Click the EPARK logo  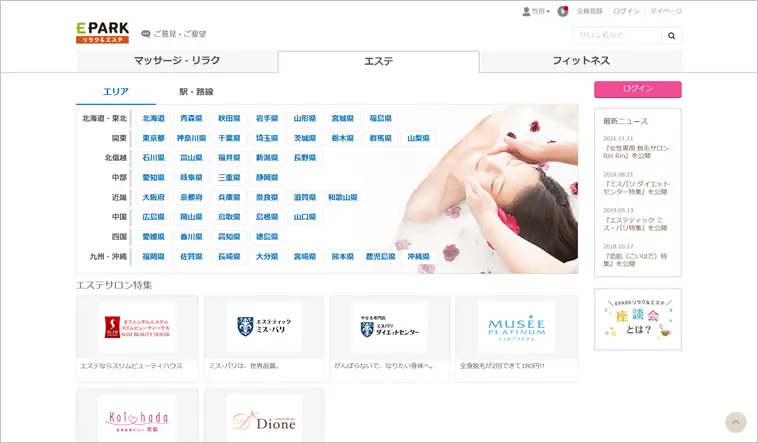(102, 32)
